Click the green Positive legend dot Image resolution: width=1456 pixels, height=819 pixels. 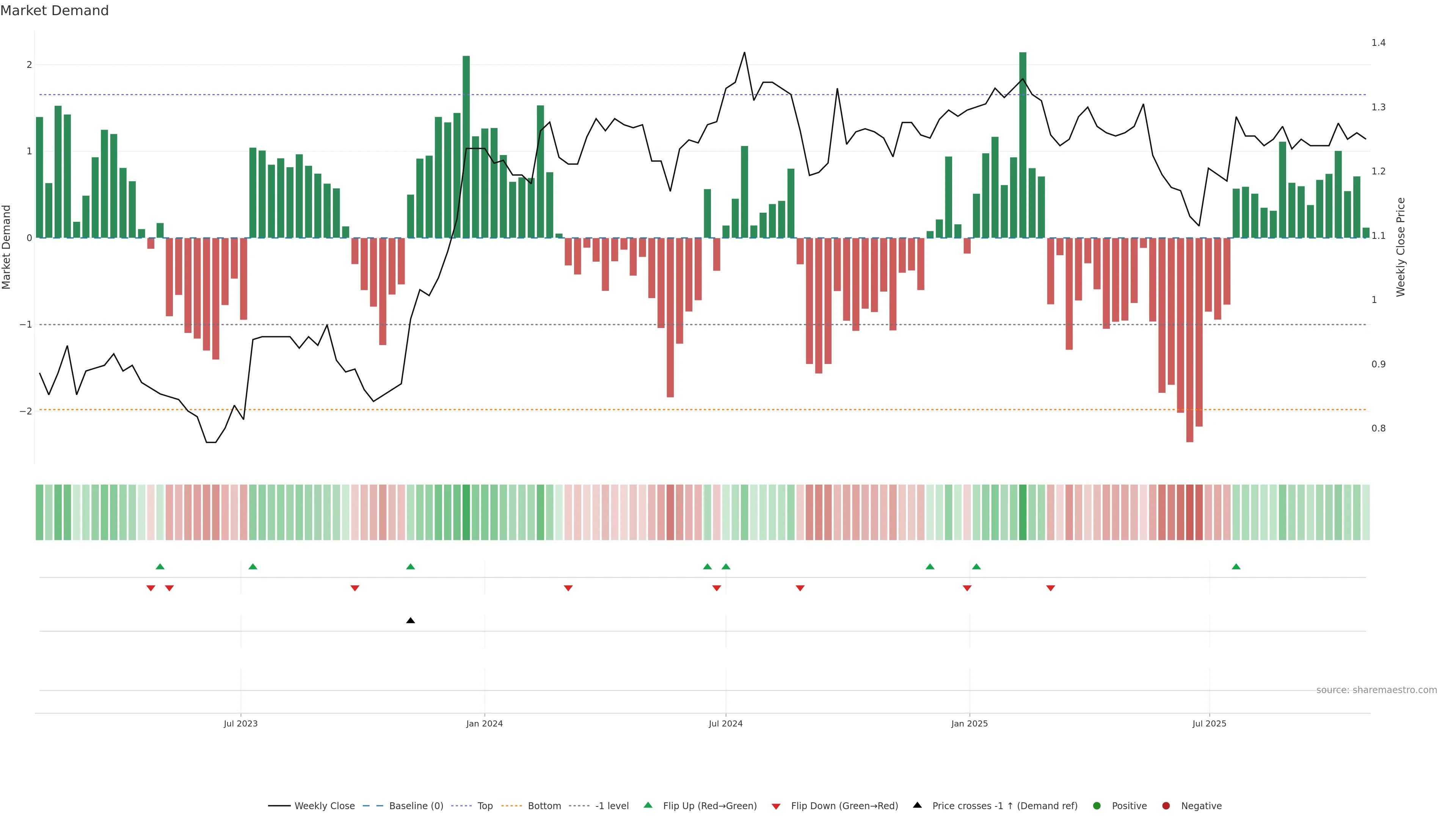[x=1097, y=806]
